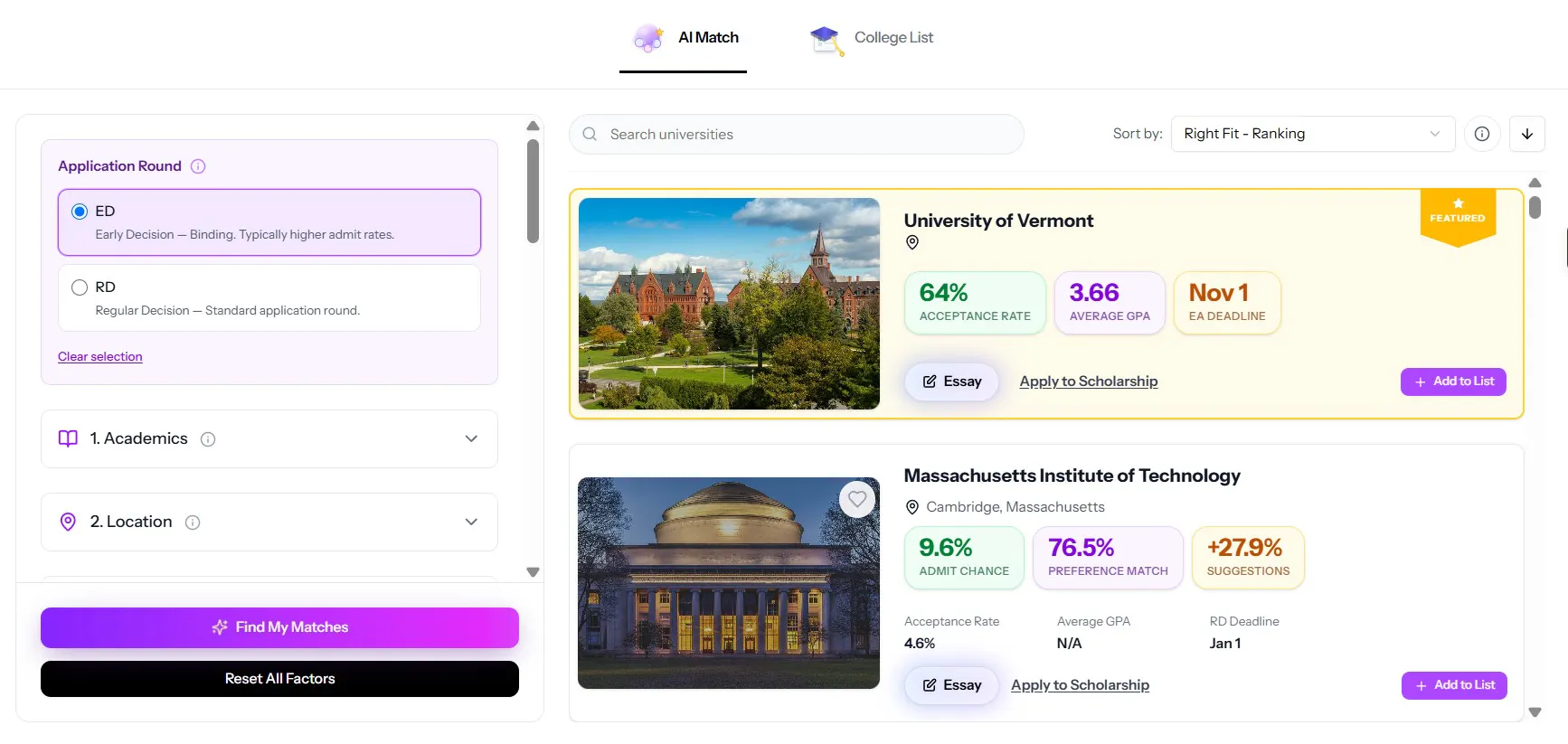Click MIT dome building photo

[x=729, y=583]
